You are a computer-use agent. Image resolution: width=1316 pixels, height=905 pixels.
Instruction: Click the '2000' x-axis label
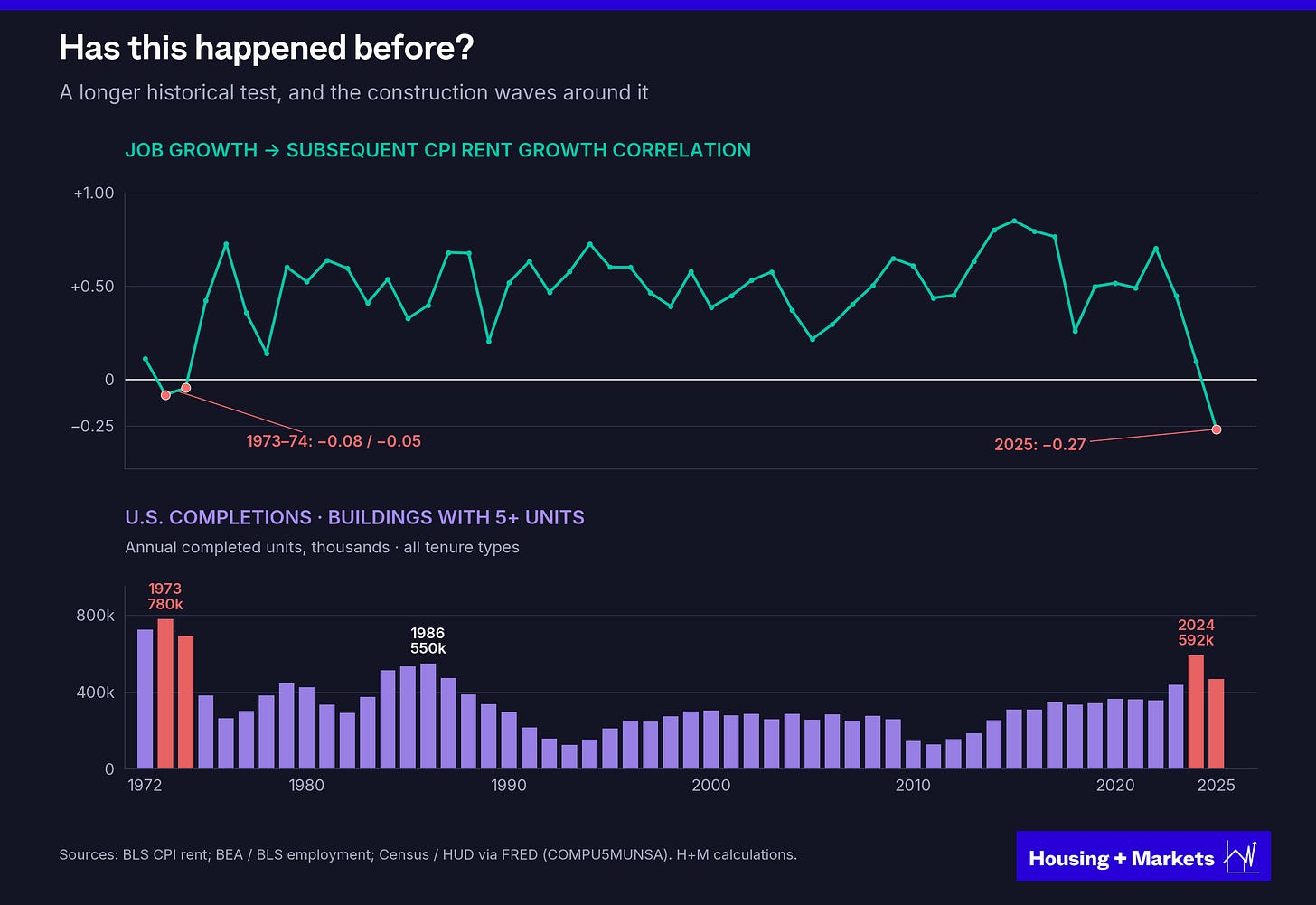711,786
